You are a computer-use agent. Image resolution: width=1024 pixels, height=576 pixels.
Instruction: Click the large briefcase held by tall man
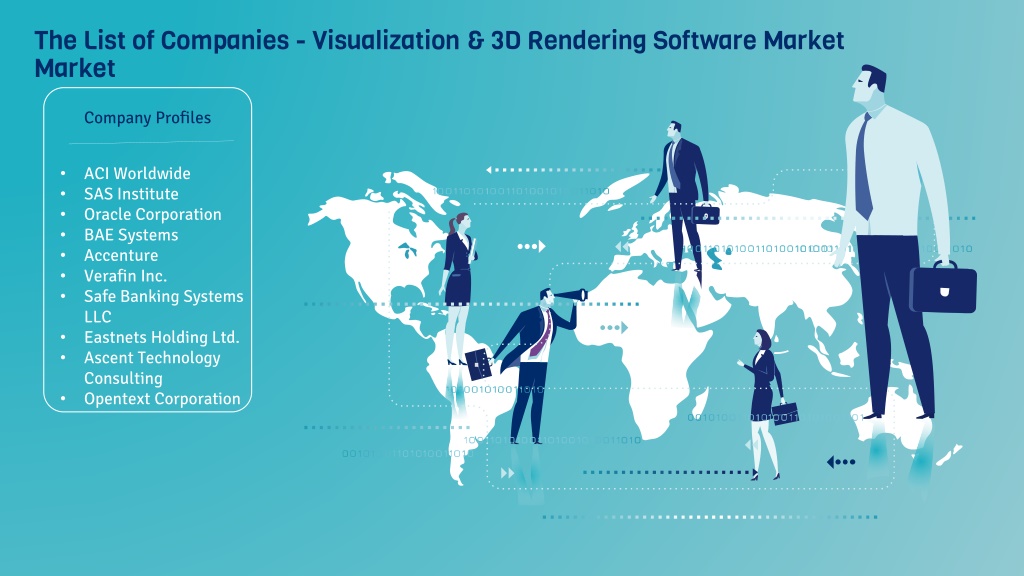click(943, 287)
